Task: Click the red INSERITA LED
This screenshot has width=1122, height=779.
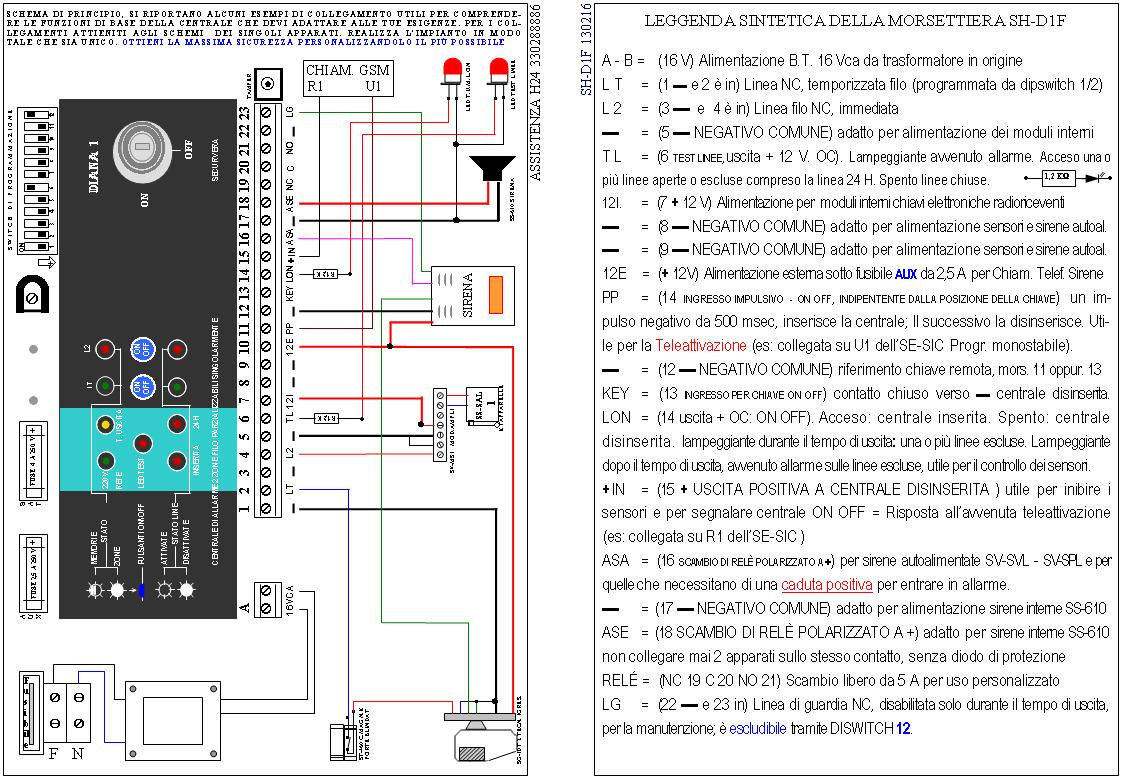Action: pos(176,460)
